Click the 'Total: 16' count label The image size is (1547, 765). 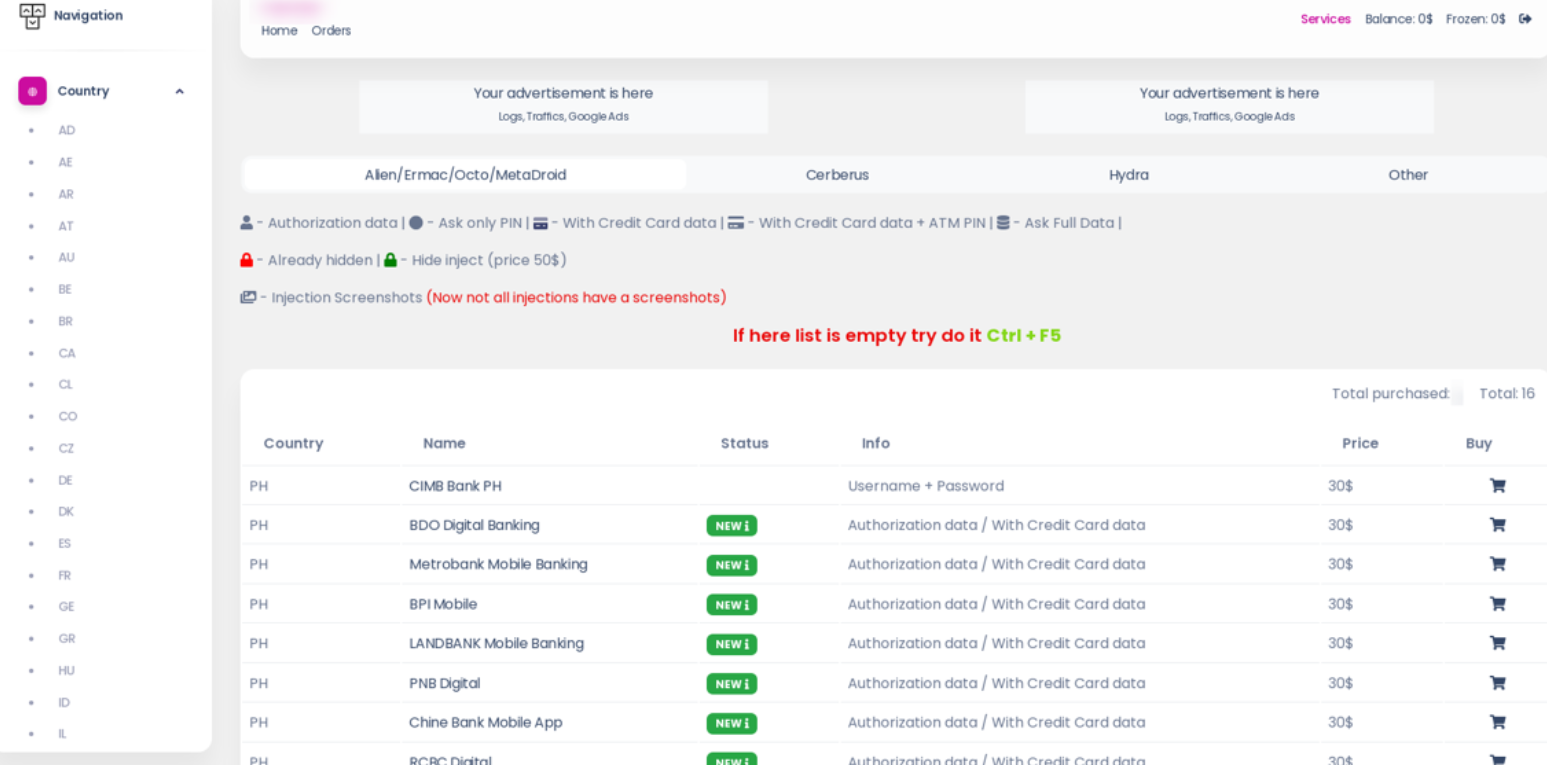[1507, 394]
